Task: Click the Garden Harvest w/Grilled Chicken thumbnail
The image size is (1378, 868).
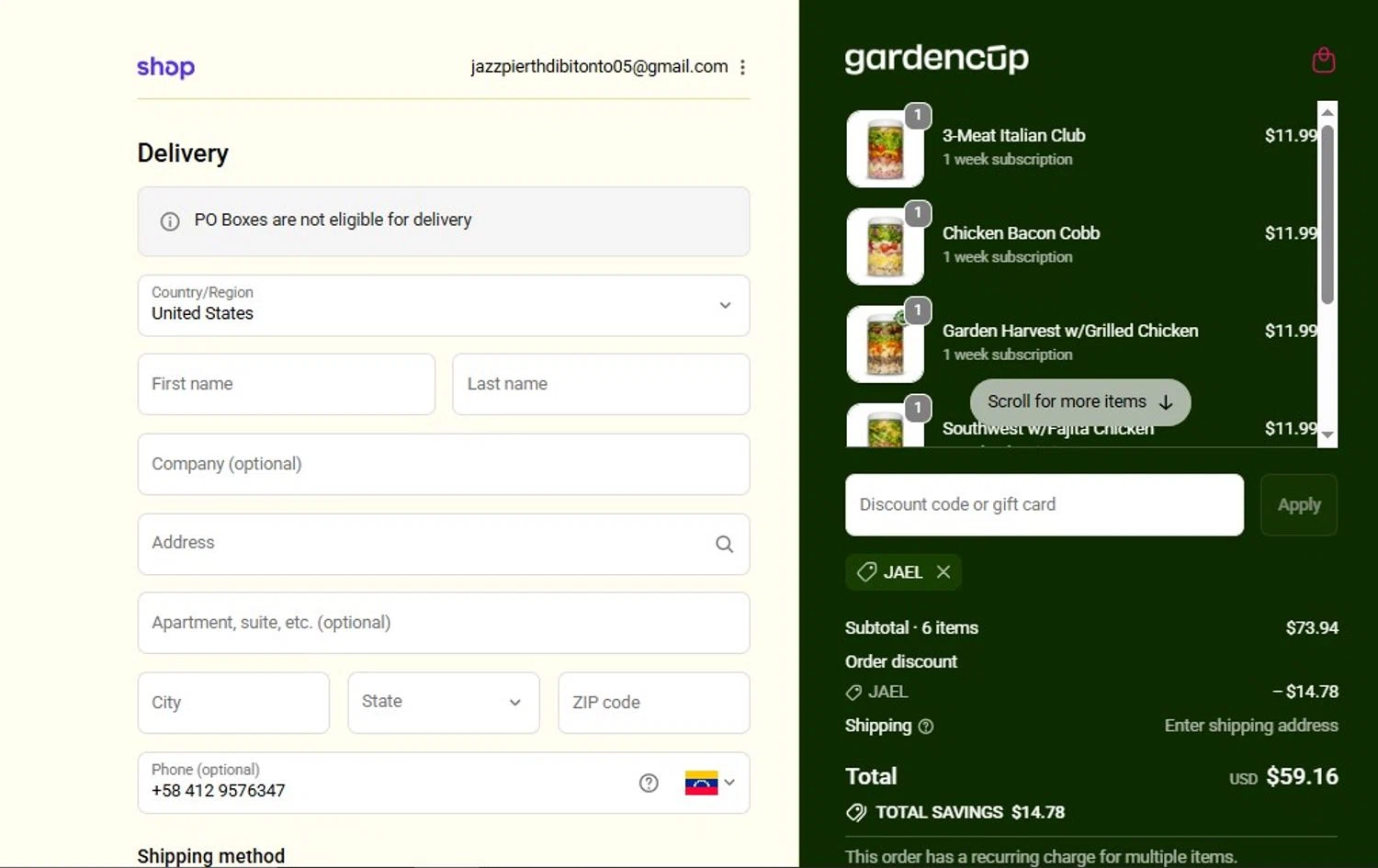Action: [885, 344]
